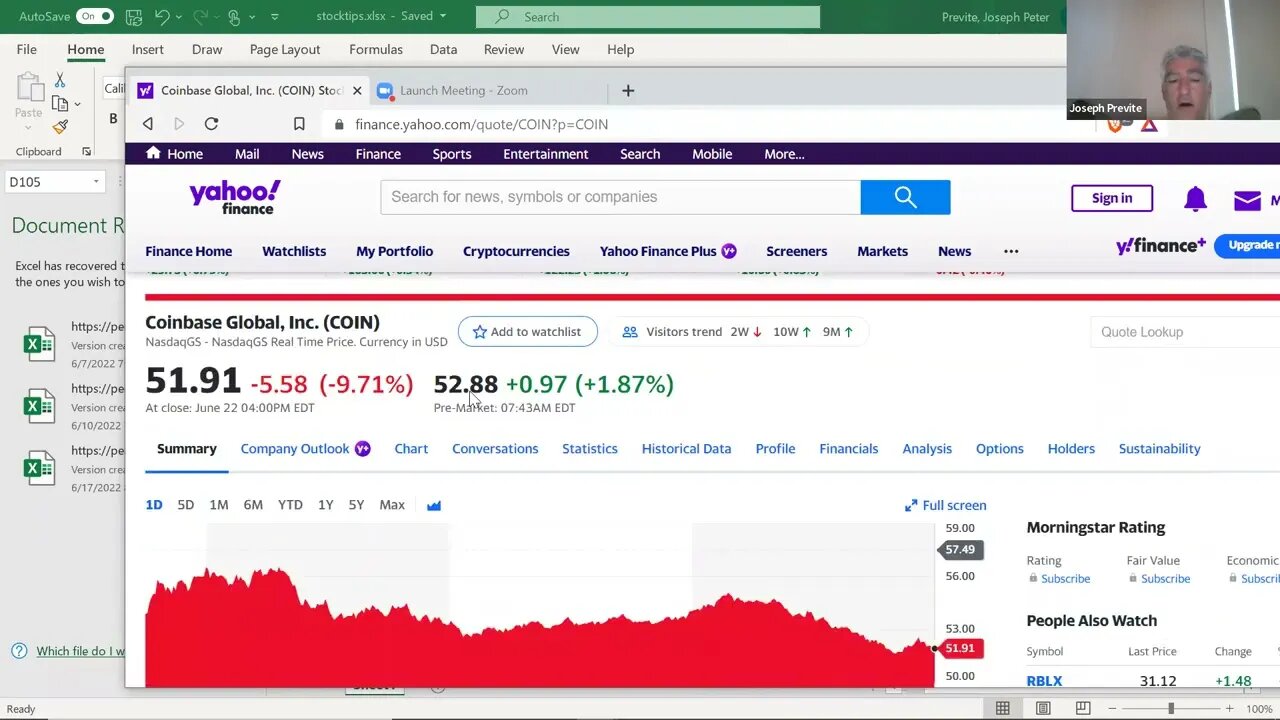
Task: Switch to the Draw ribbon tab
Action: click(207, 49)
